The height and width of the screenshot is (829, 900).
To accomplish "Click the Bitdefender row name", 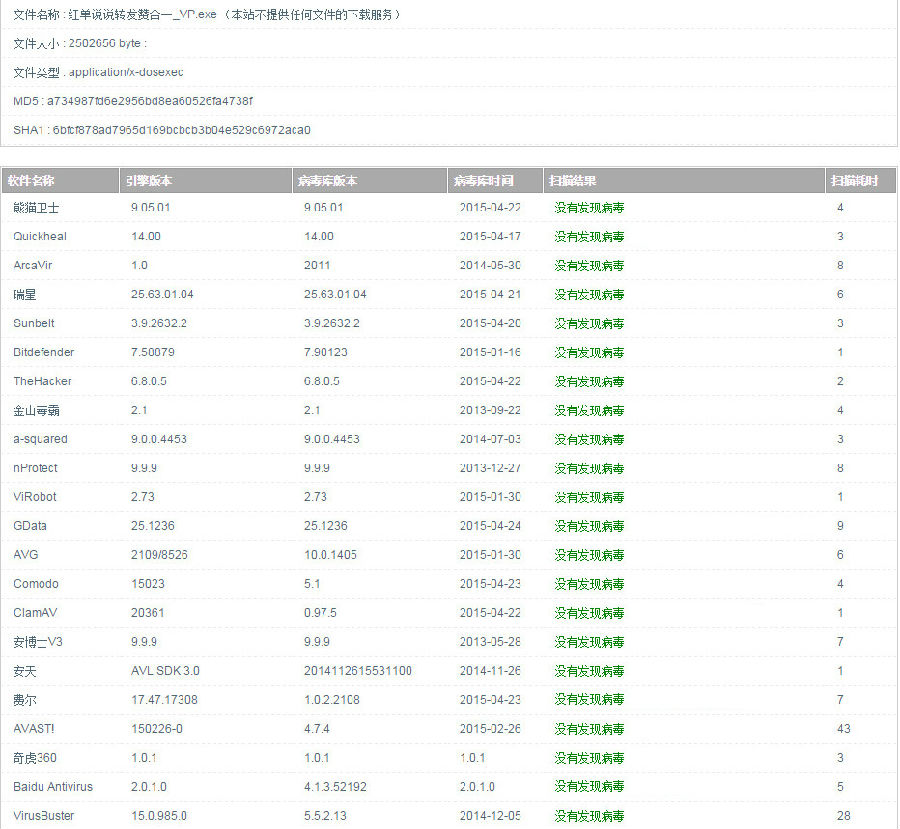I will tap(43, 352).
